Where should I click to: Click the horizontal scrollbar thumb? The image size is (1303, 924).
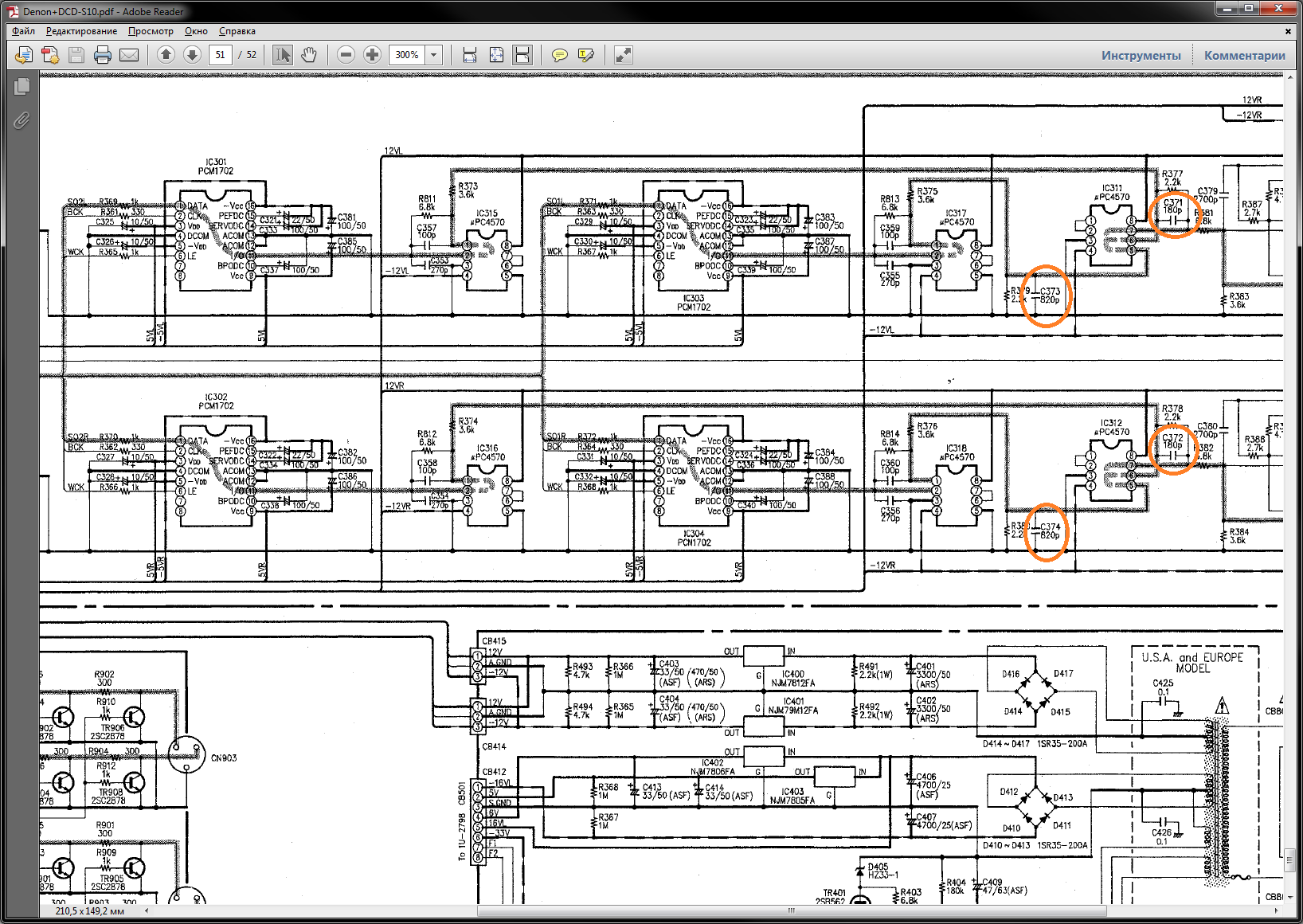click(791, 910)
